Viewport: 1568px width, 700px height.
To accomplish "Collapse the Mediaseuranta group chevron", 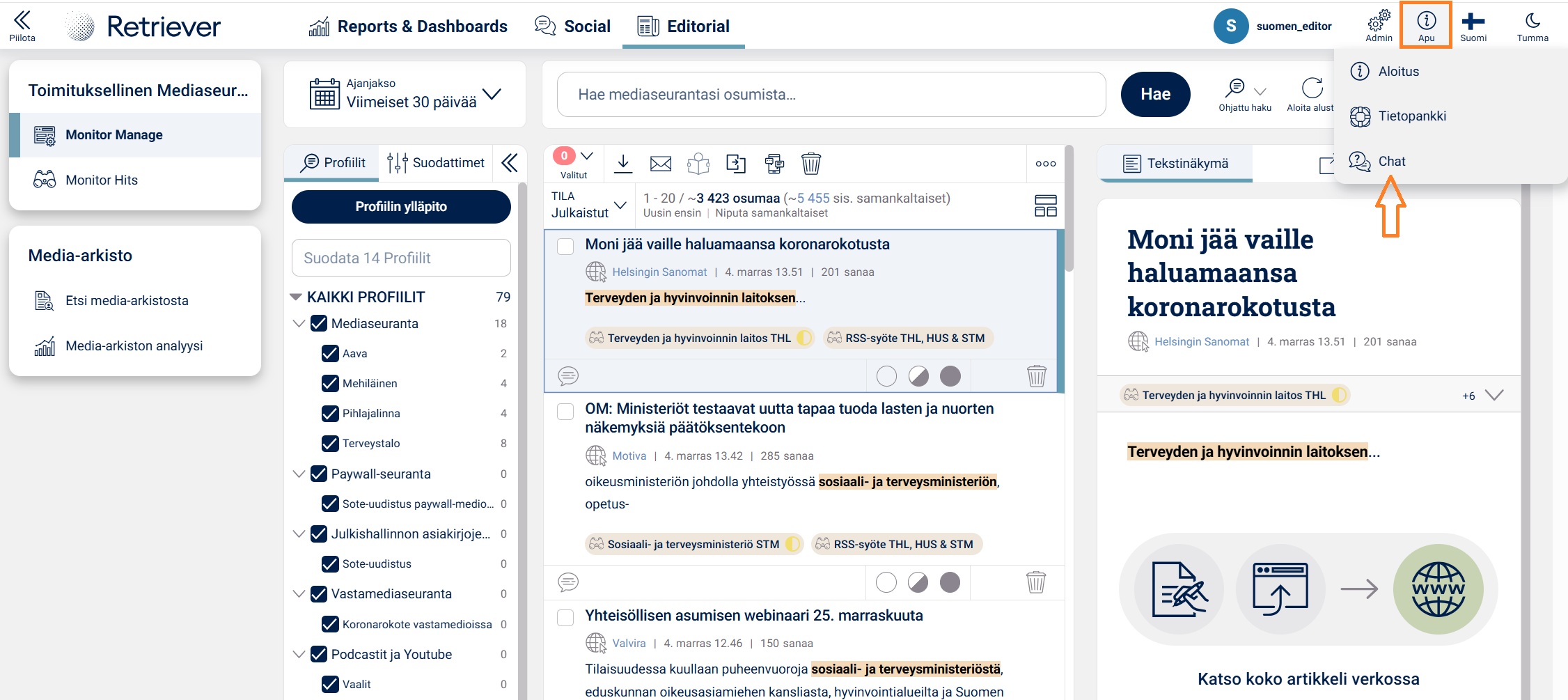I will [x=299, y=323].
